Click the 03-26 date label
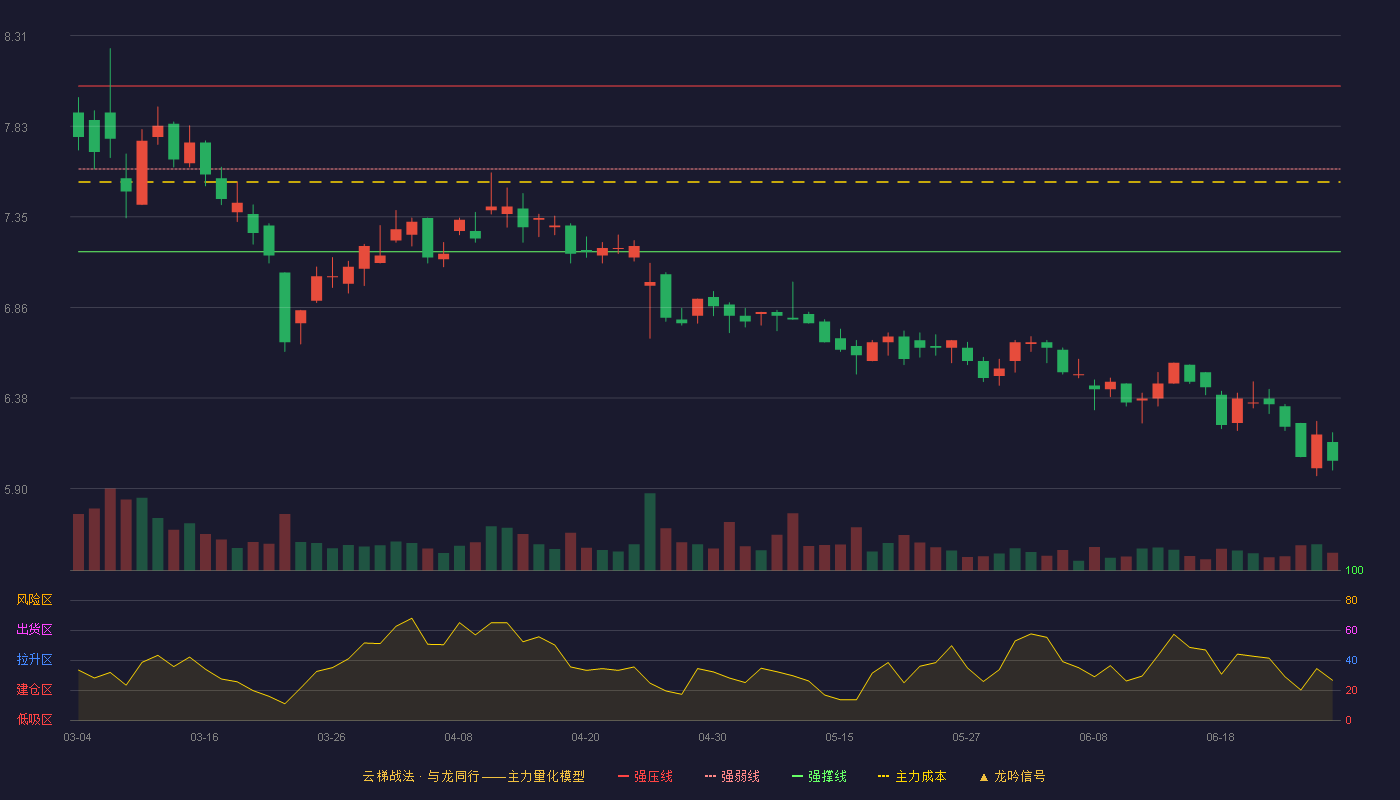Screen dimensions: 1400x800 (x=331, y=737)
